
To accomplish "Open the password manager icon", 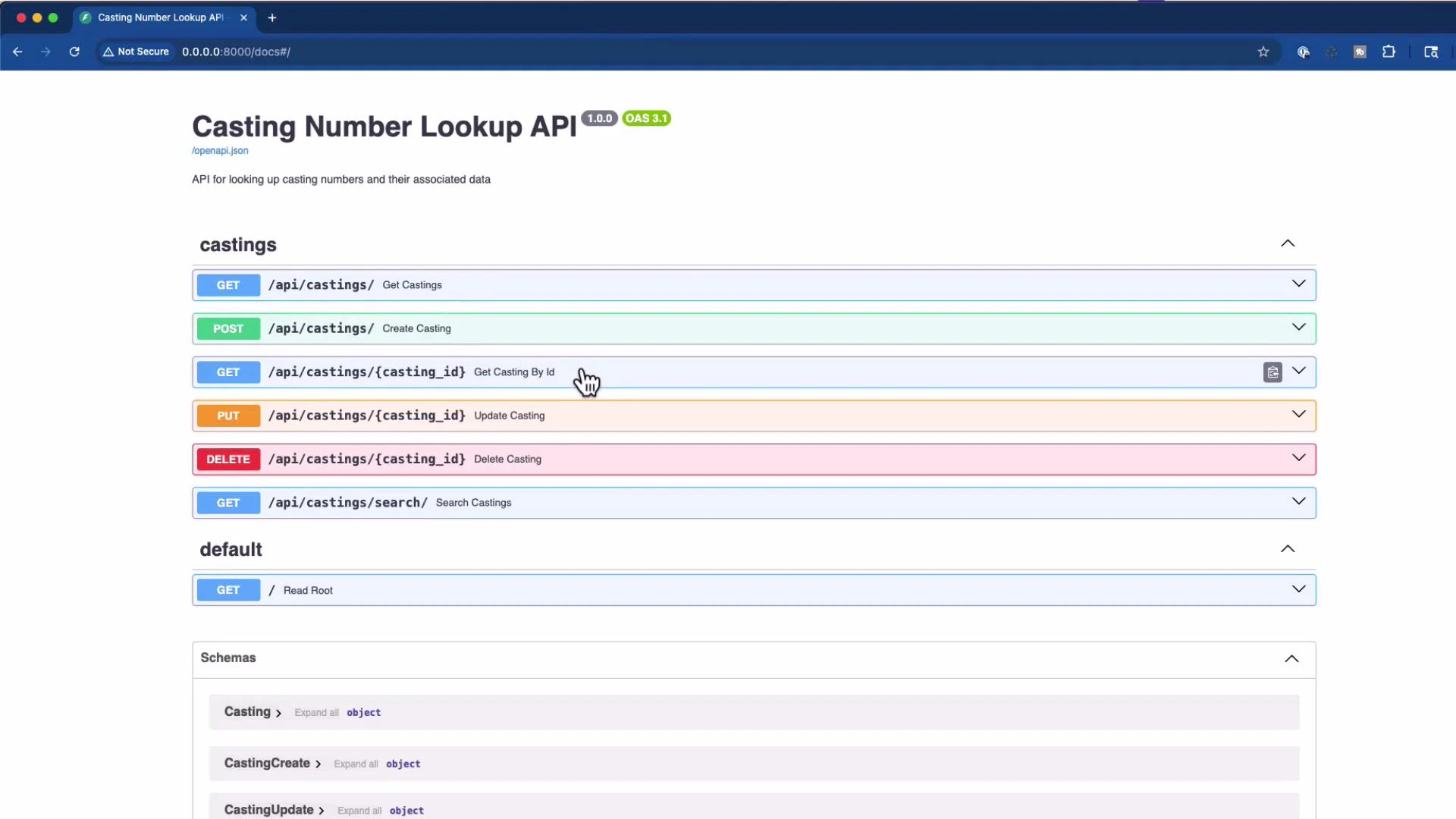I will click(x=1304, y=52).
